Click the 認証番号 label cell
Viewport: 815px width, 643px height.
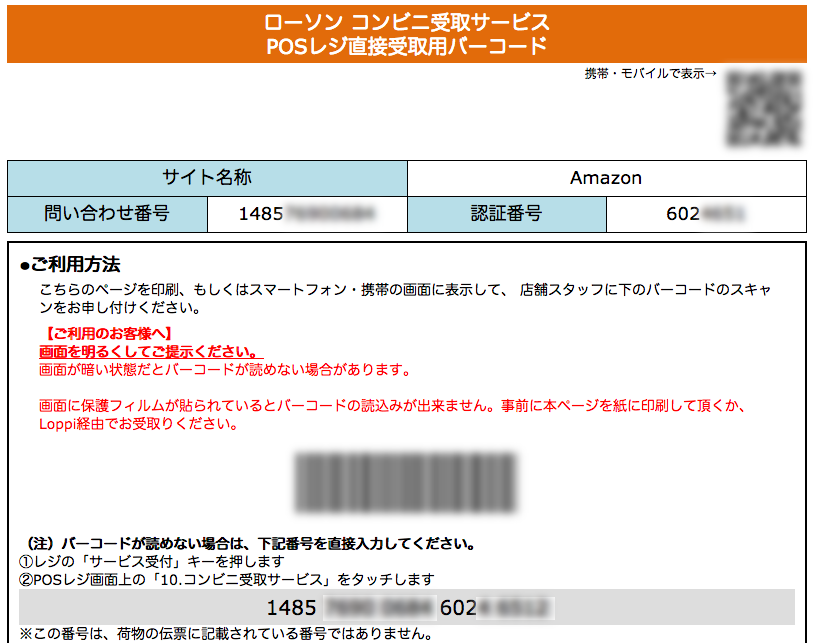pos(507,214)
